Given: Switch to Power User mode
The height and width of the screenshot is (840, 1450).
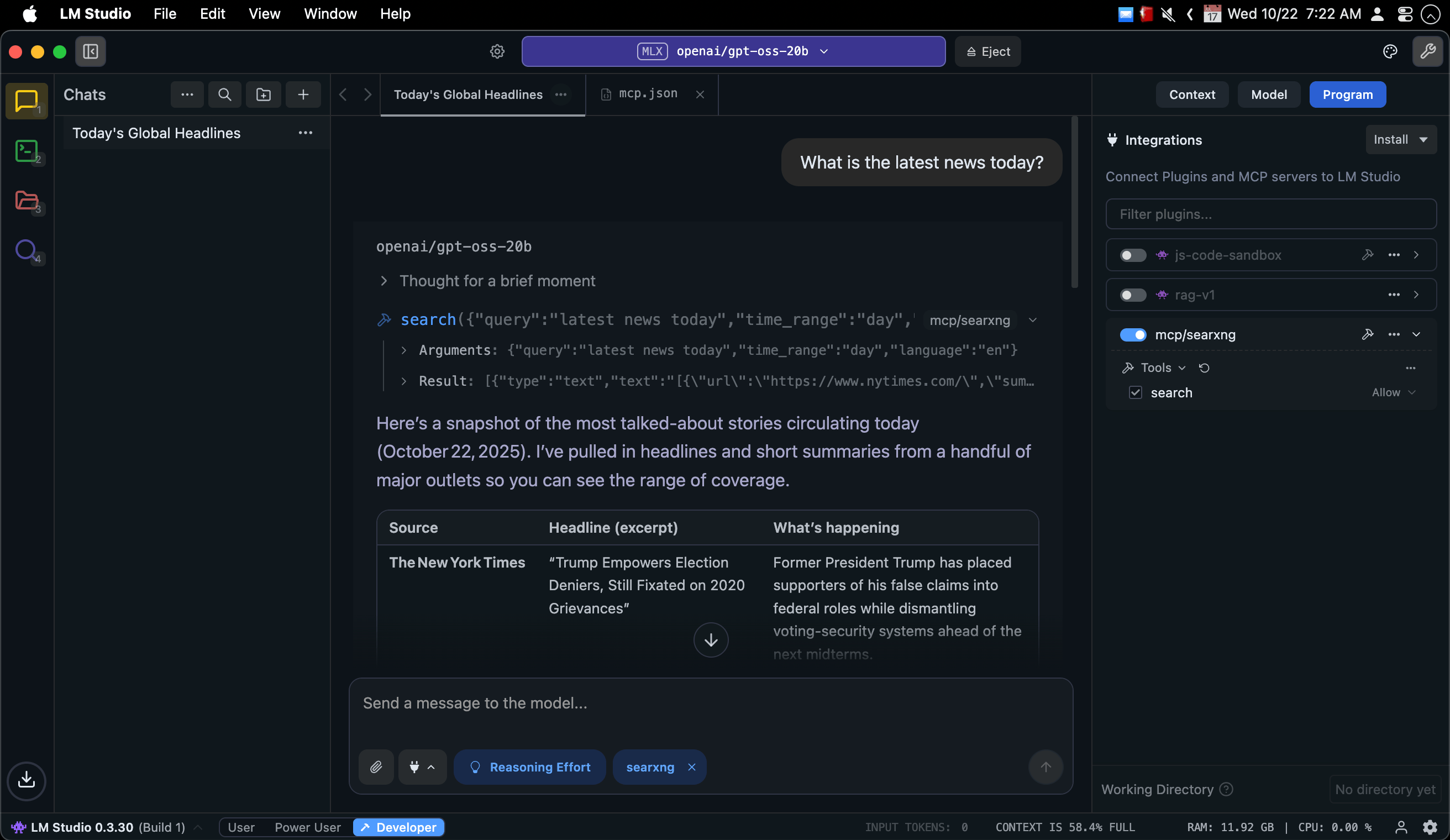Looking at the screenshot, I should tap(307, 827).
